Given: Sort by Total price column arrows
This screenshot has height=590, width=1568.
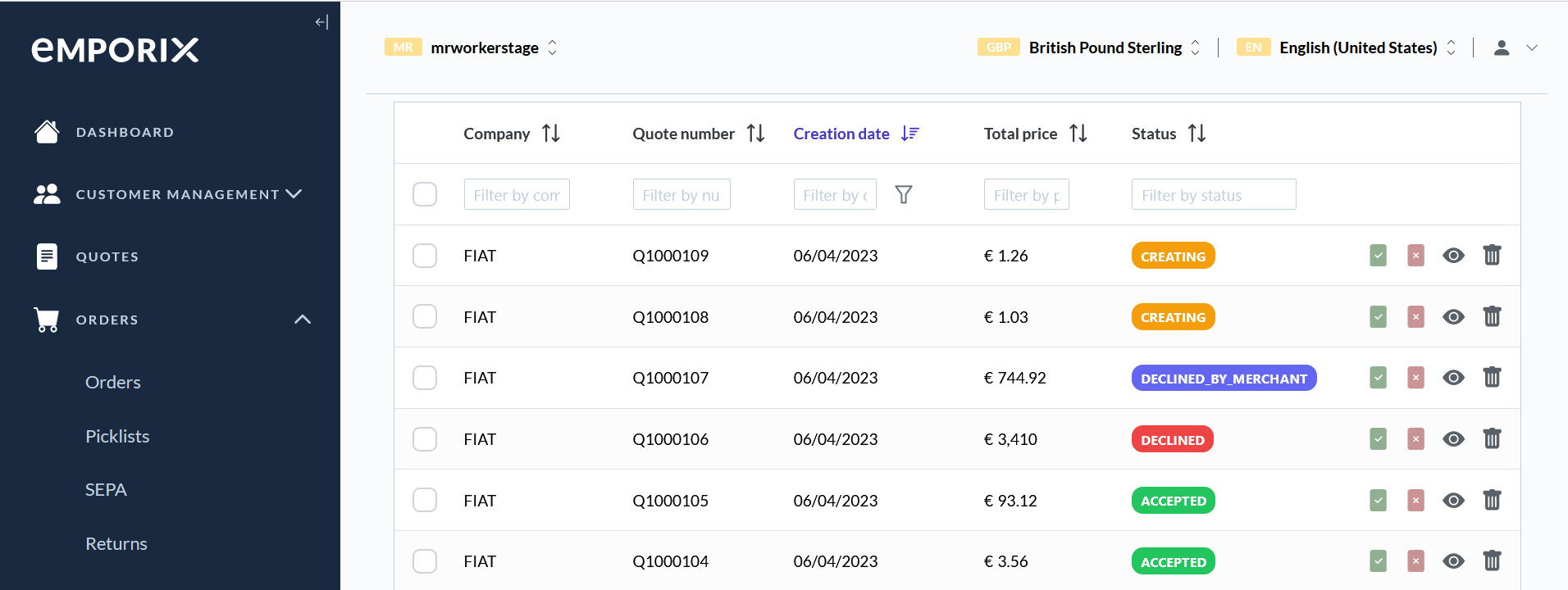Looking at the screenshot, I should pos(1078,134).
